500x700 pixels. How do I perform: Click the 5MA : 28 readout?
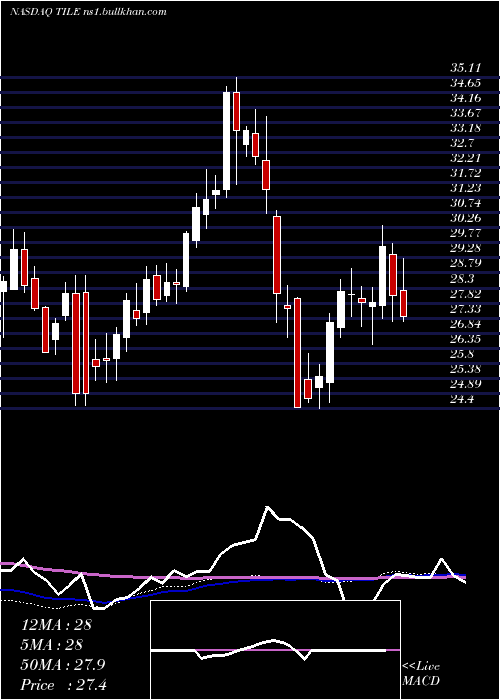coord(51,645)
